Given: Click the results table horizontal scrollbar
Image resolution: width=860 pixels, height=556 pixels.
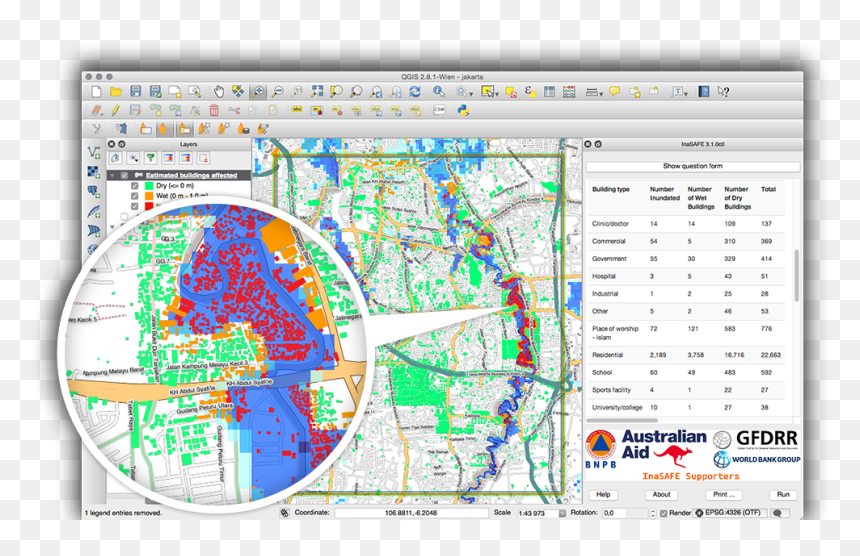Looking at the screenshot, I should [x=622, y=421].
